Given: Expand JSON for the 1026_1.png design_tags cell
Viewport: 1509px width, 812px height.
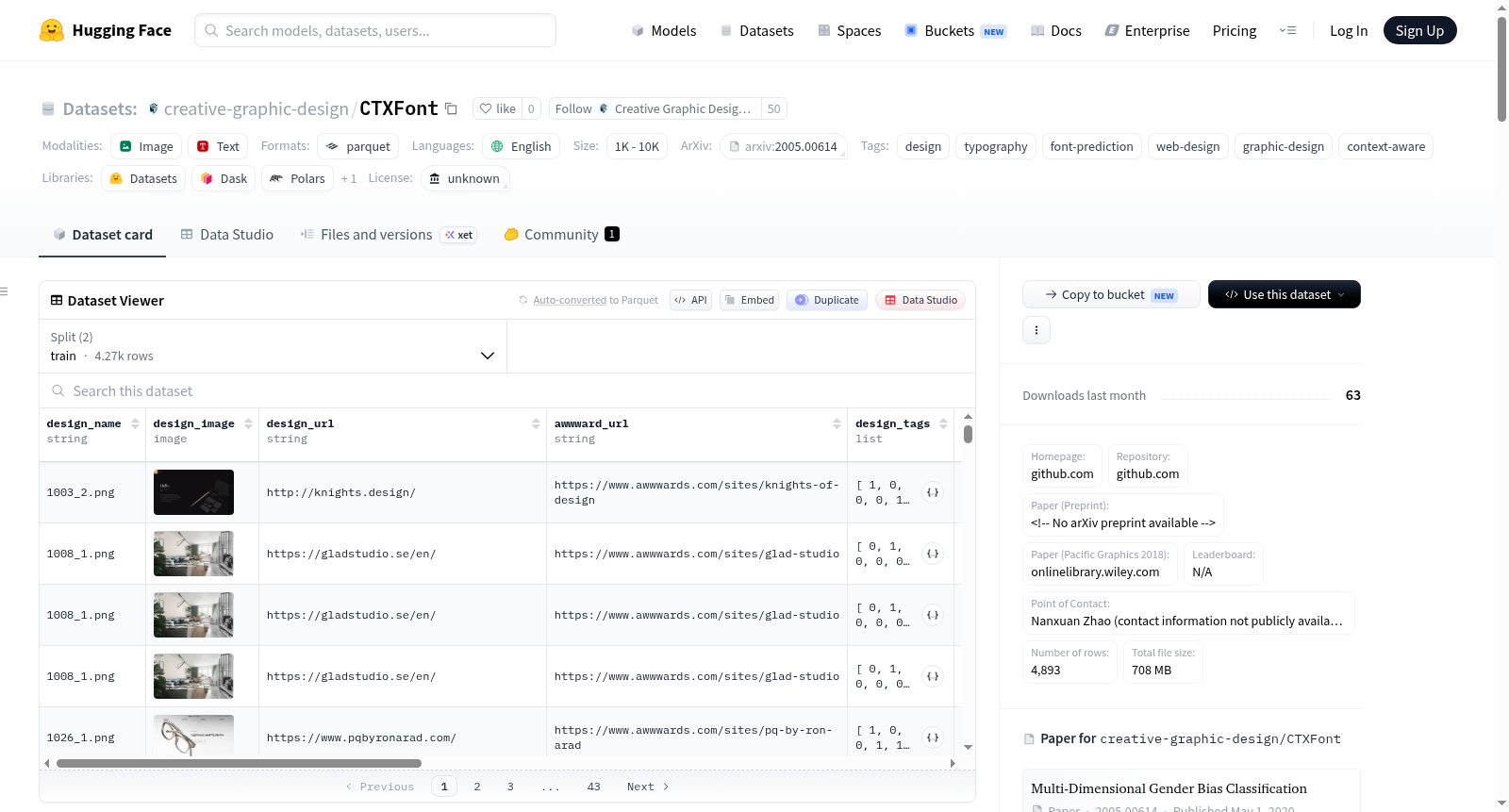Looking at the screenshot, I should (x=933, y=737).
